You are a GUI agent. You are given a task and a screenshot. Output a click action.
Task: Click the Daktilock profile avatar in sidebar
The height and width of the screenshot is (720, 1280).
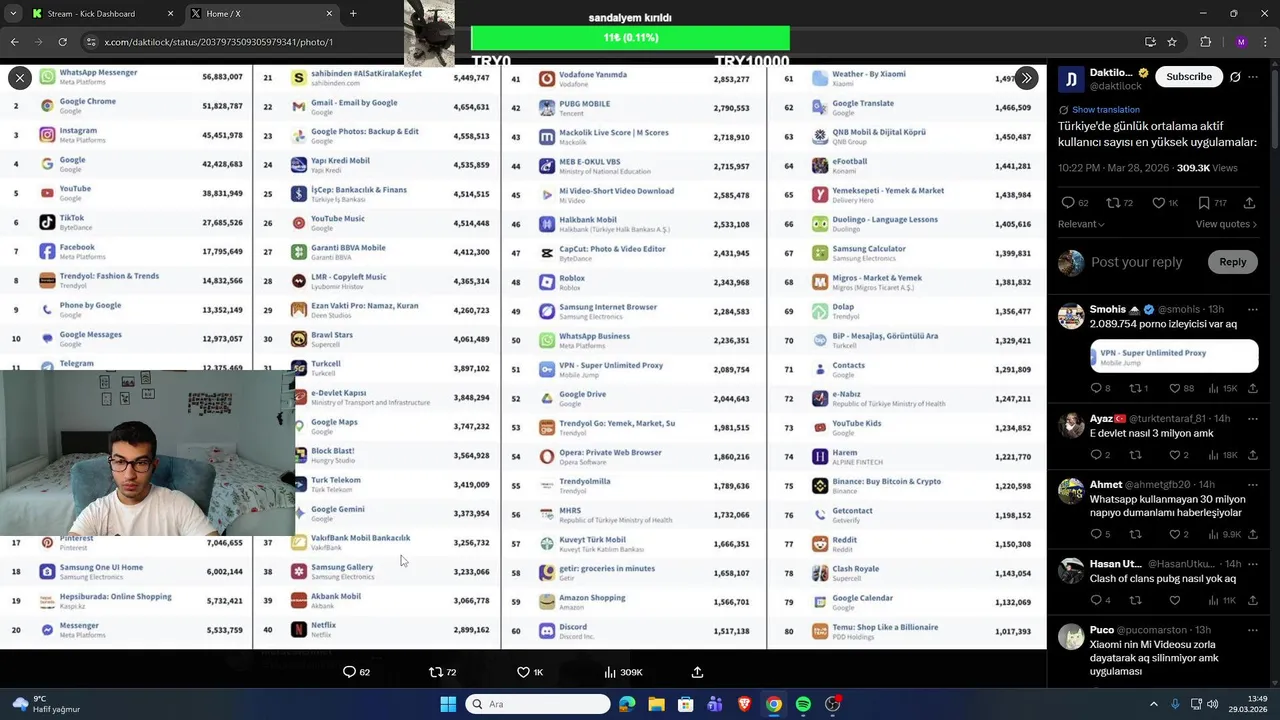click(x=1071, y=79)
